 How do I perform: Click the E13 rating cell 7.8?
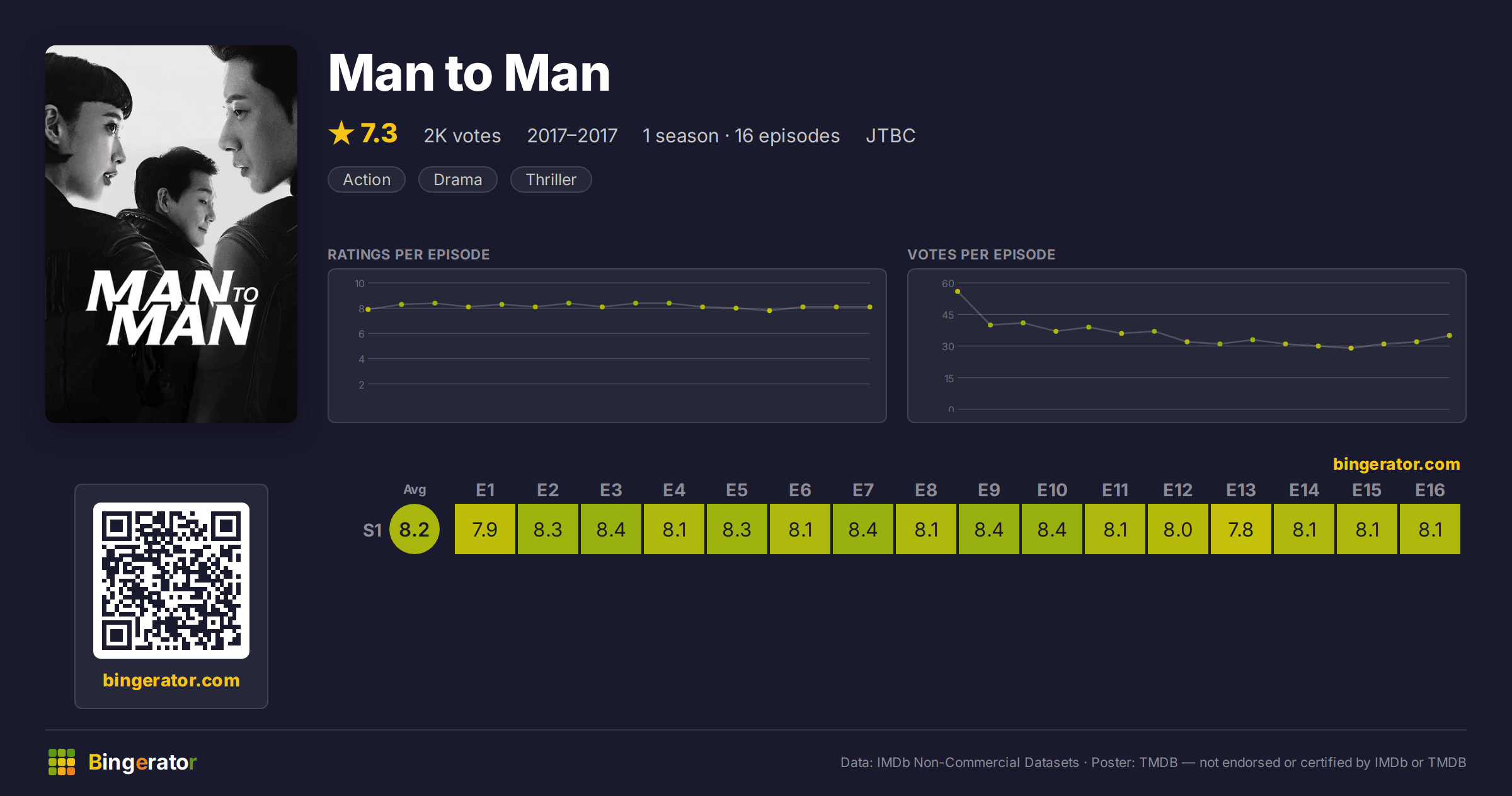[x=1241, y=529]
